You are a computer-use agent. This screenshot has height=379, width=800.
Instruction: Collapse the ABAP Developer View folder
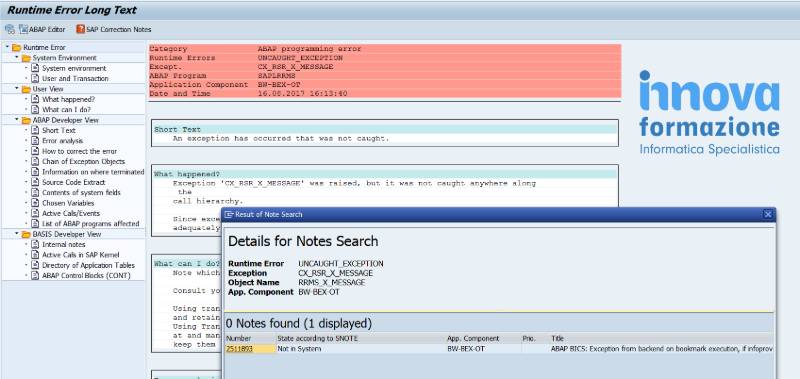click(x=17, y=120)
